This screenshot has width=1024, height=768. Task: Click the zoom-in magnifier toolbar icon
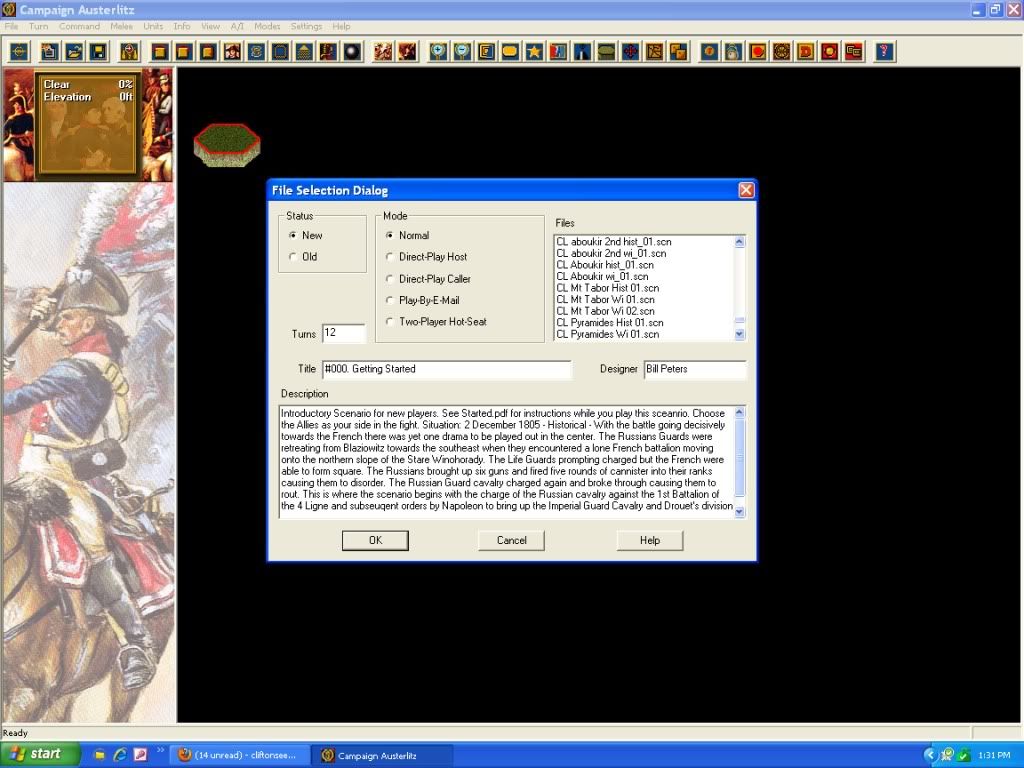[x=438, y=52]
